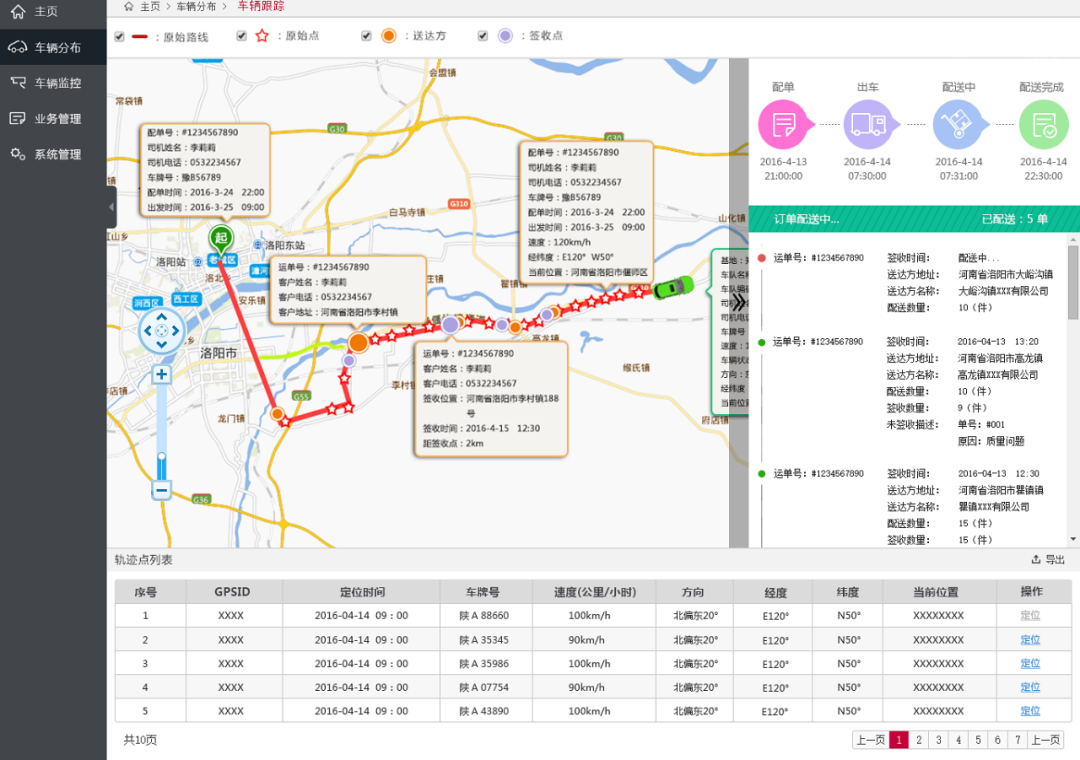The width and height of the screenshot is (1080, 760).
Task: Click the blue 配送中 stage icon
Action: pos(958,125)
